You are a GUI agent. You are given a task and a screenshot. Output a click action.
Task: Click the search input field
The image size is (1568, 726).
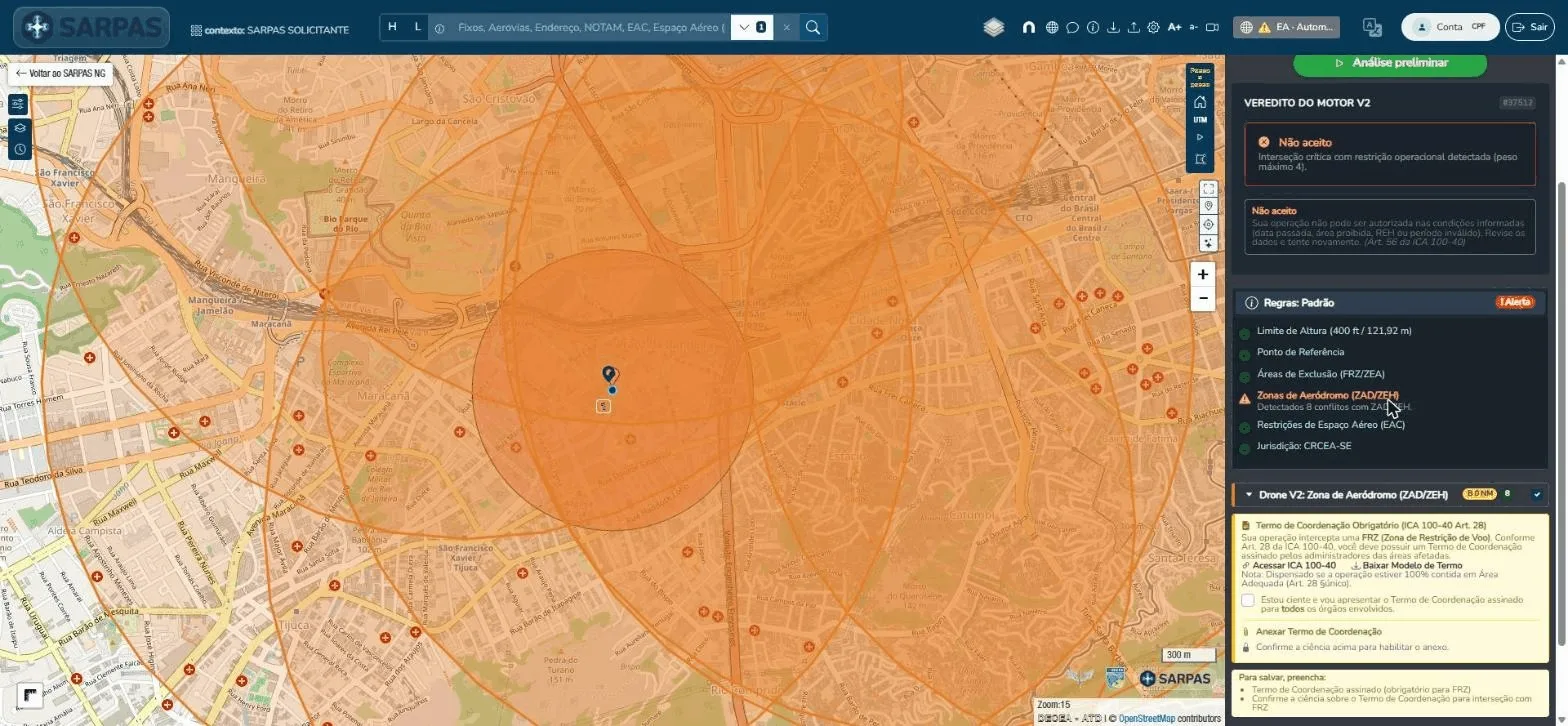(x=590, y=28)
